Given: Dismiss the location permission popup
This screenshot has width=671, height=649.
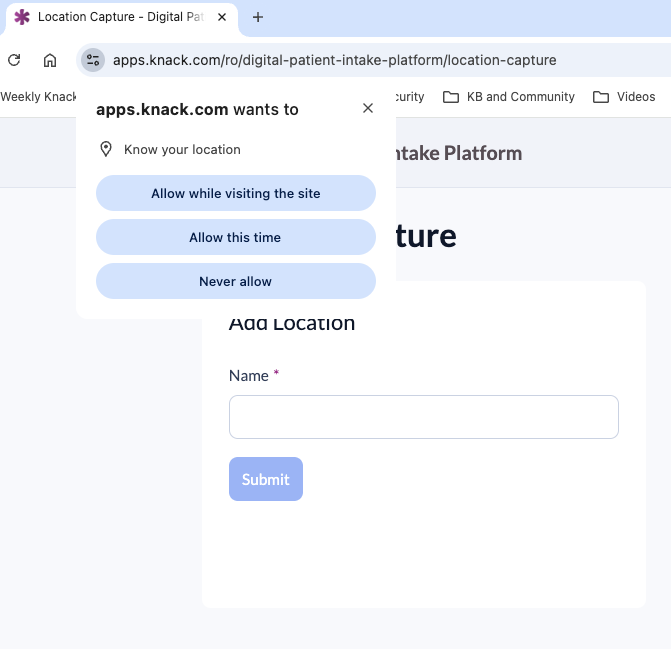Looking at the screenshot, I should 368,108.
